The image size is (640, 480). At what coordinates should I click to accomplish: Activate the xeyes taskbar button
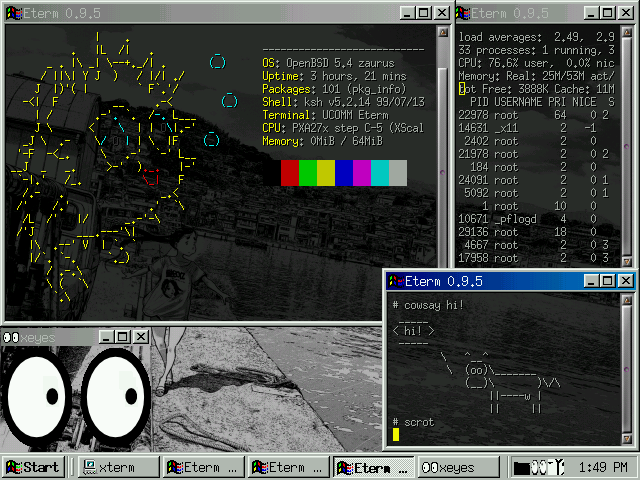458,467
